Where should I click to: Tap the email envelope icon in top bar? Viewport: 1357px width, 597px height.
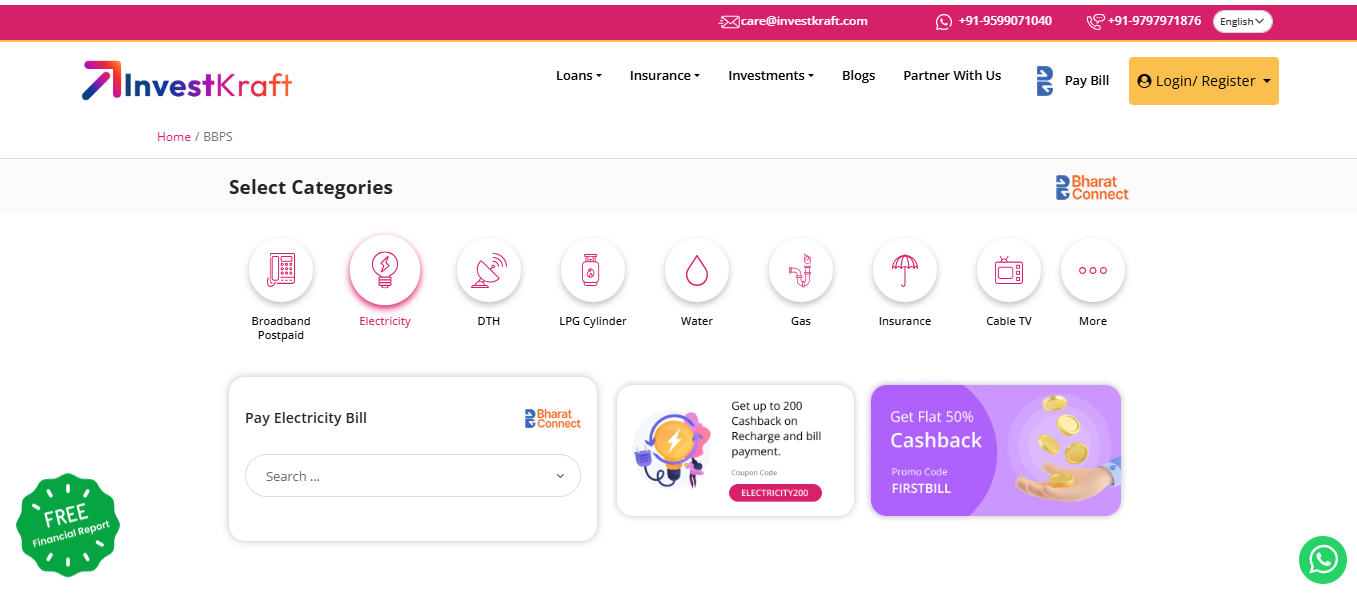pos(729,21)
